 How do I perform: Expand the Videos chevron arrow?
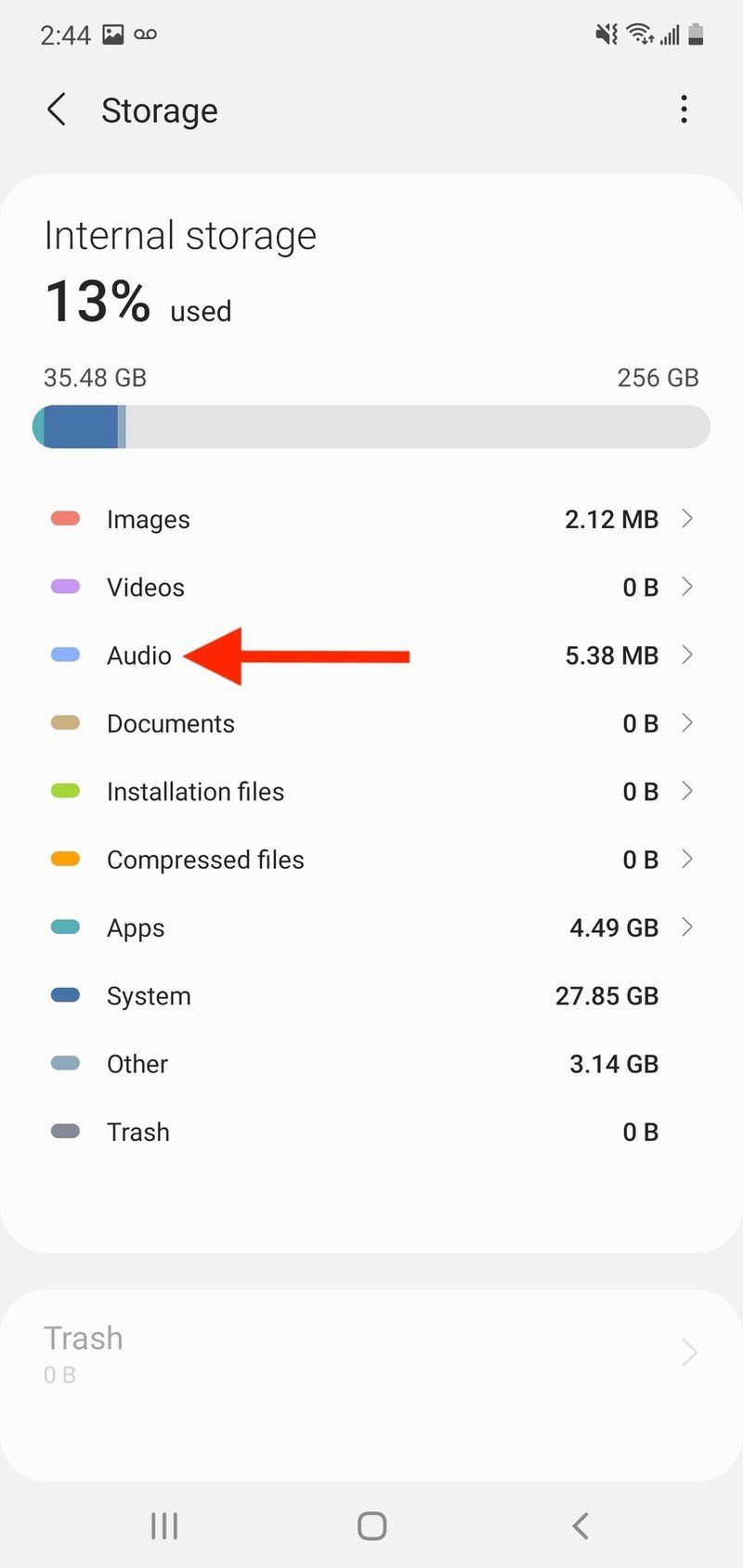[687, 587]
